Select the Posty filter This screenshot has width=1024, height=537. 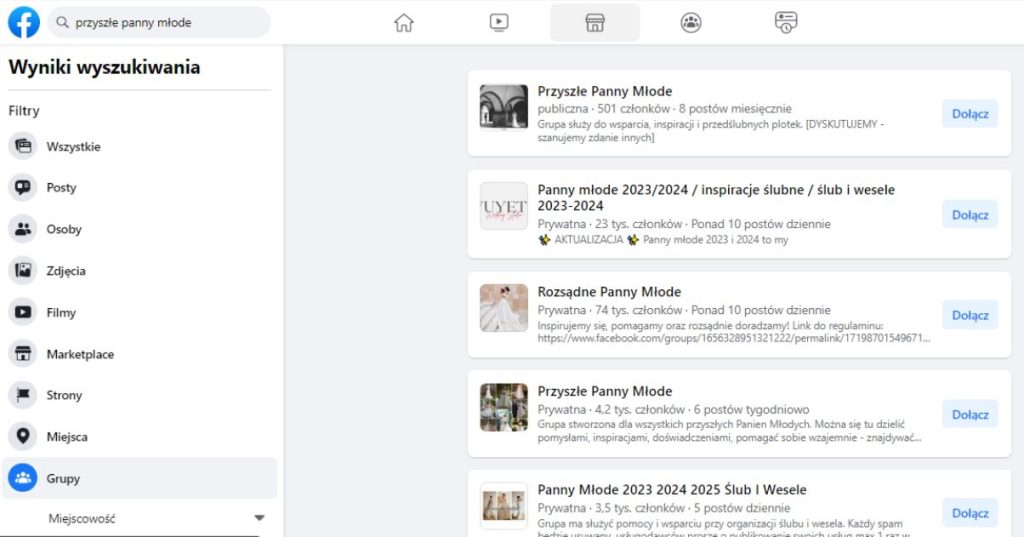[61, 188]
